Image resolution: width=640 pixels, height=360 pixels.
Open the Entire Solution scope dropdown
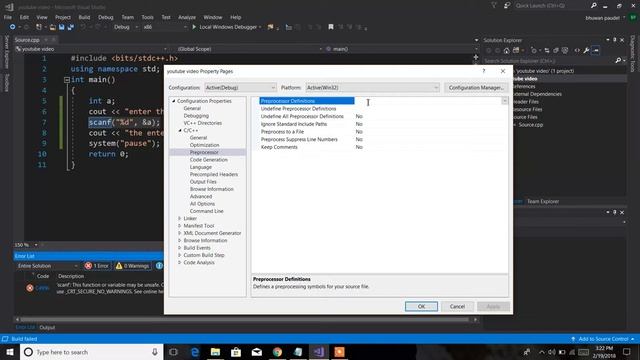tap(47, 266)
